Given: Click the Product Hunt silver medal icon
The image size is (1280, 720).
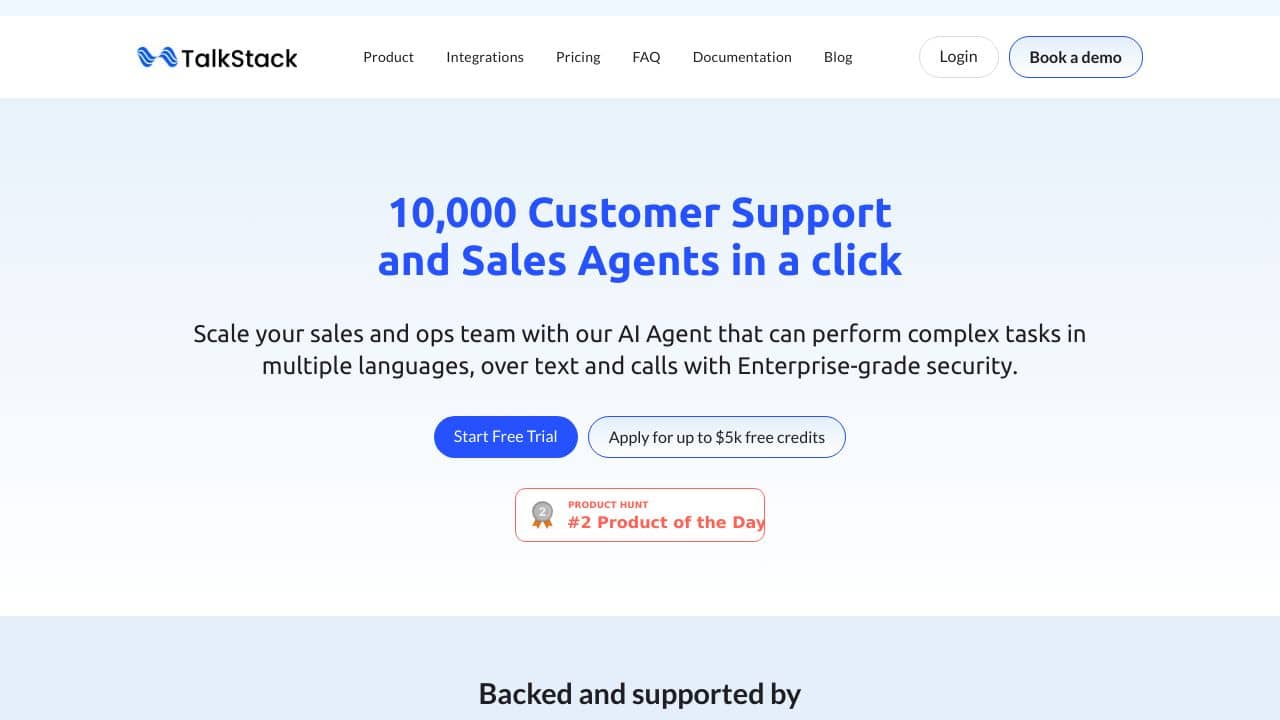Looking at the screenshot, I should 542,515.
